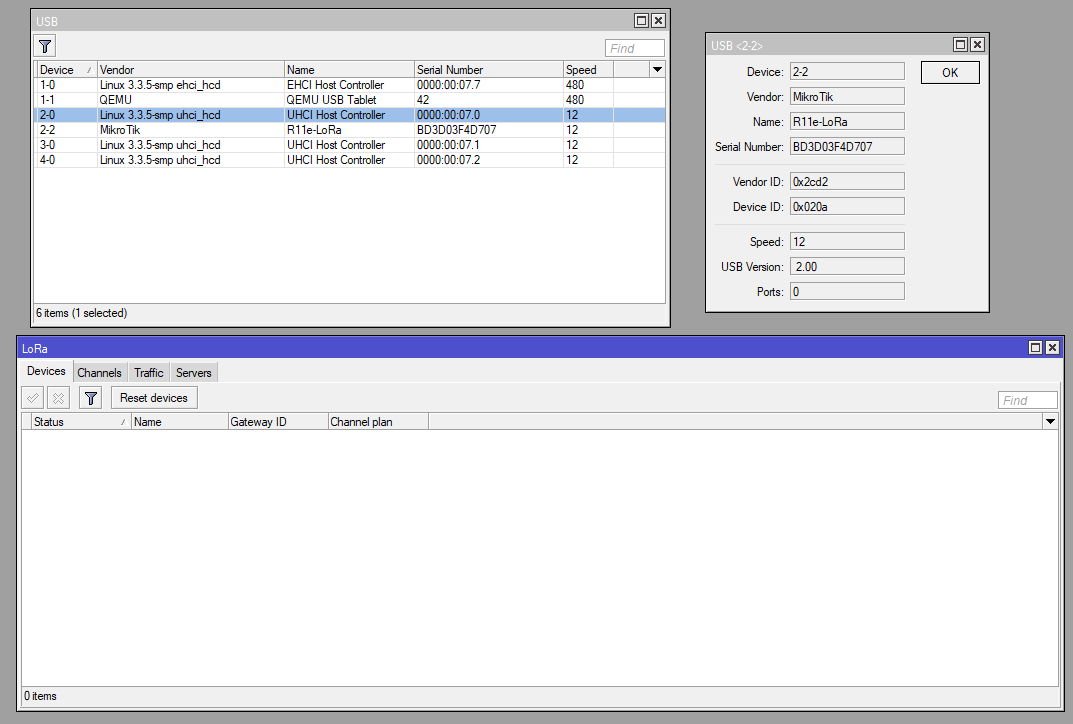Click the Vendor ID field 0x2cd2
Viewport: 1073px width, 724px height.
pyautogui.click(x=847, y=181)
